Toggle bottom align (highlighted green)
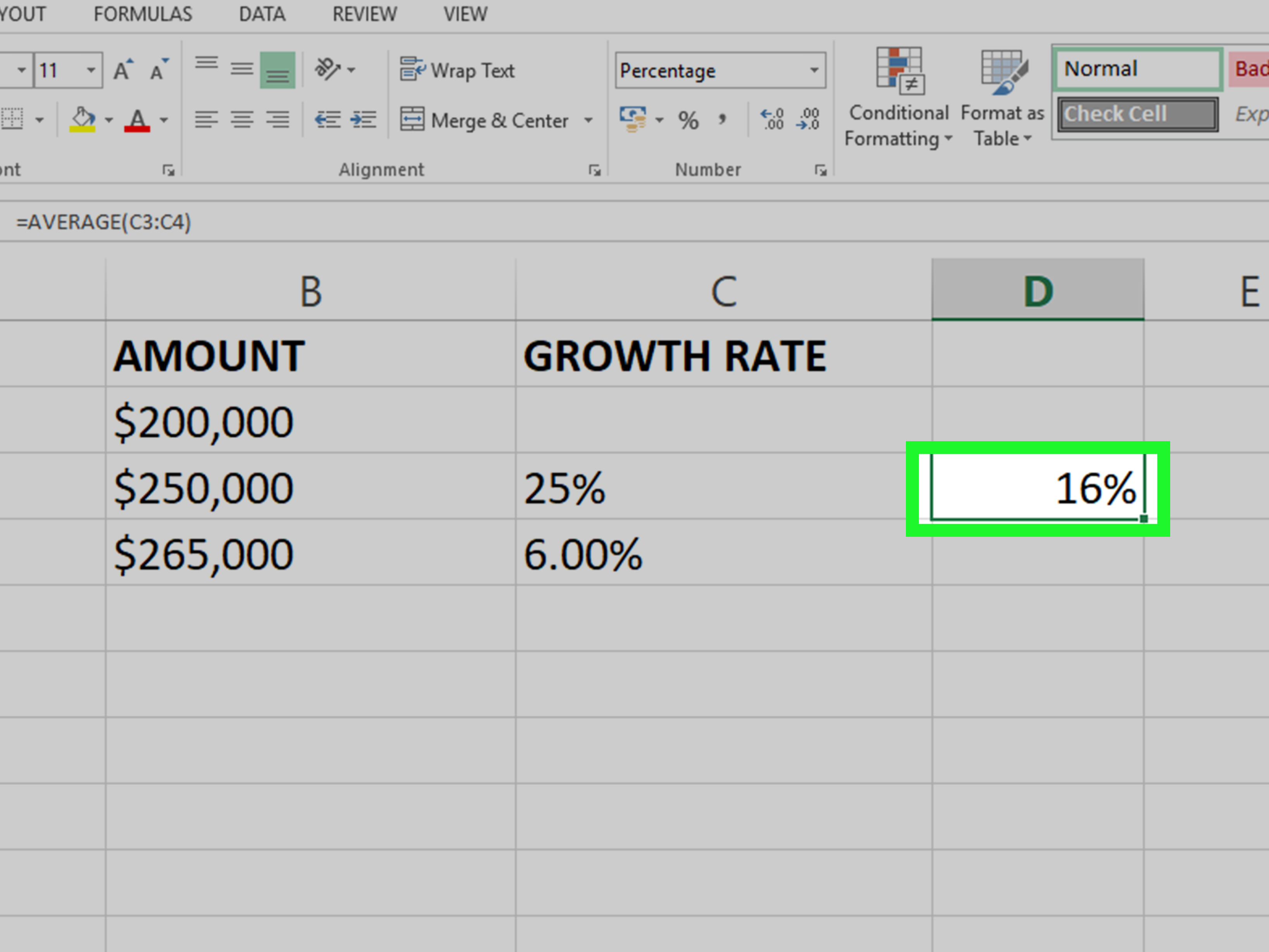This screenshot has width=1269, height=952. pos(278,70)
